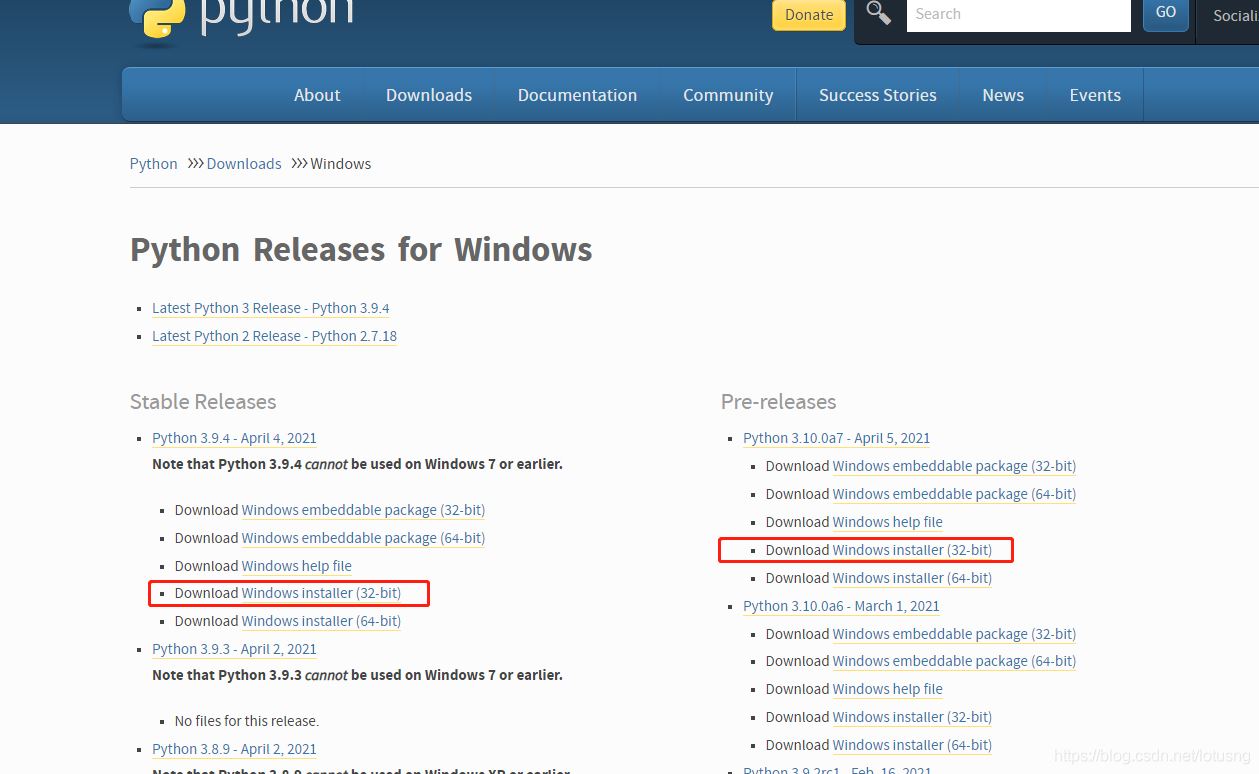
Task: Download Python 3.10.0a7 Windows help file
Action: point(887,522)
